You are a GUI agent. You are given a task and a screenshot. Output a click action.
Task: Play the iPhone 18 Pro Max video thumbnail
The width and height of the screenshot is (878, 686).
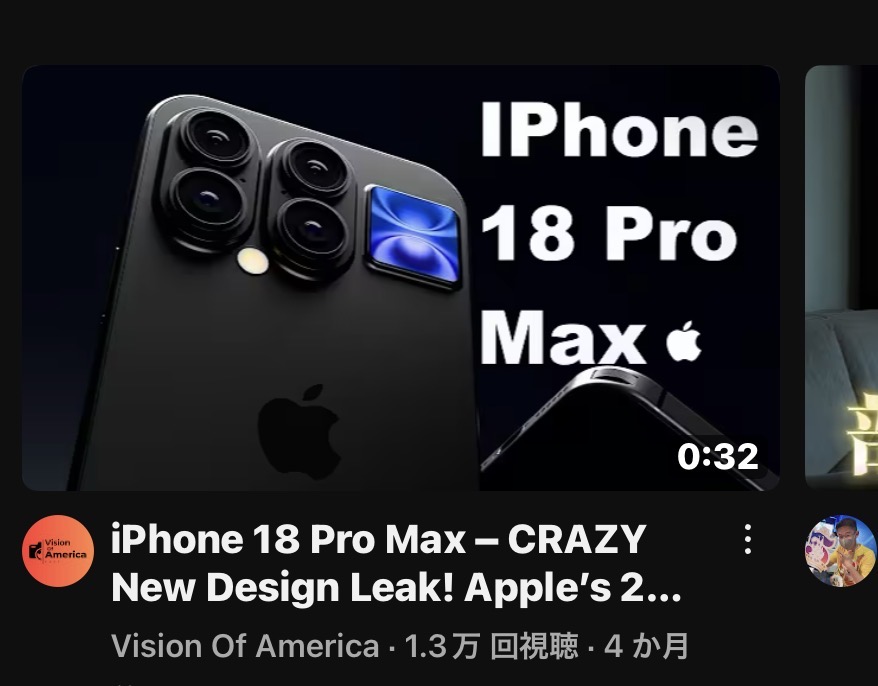(x=401, y=278)
